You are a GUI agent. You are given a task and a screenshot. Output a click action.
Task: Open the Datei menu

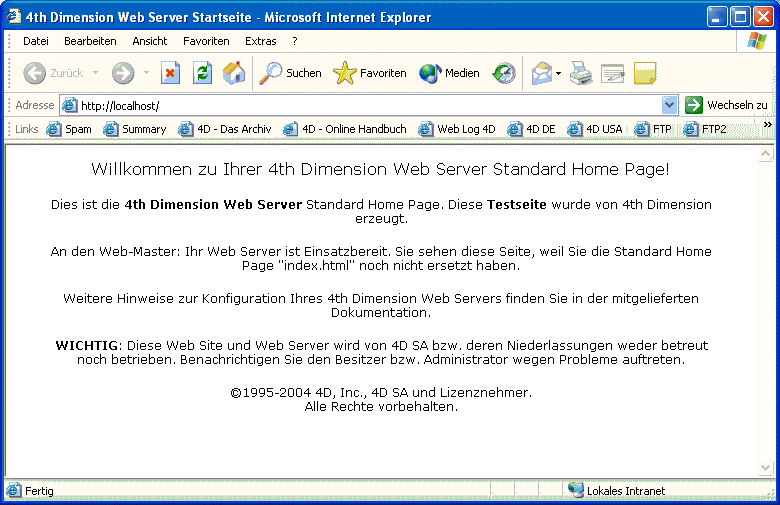pos(35,41)
